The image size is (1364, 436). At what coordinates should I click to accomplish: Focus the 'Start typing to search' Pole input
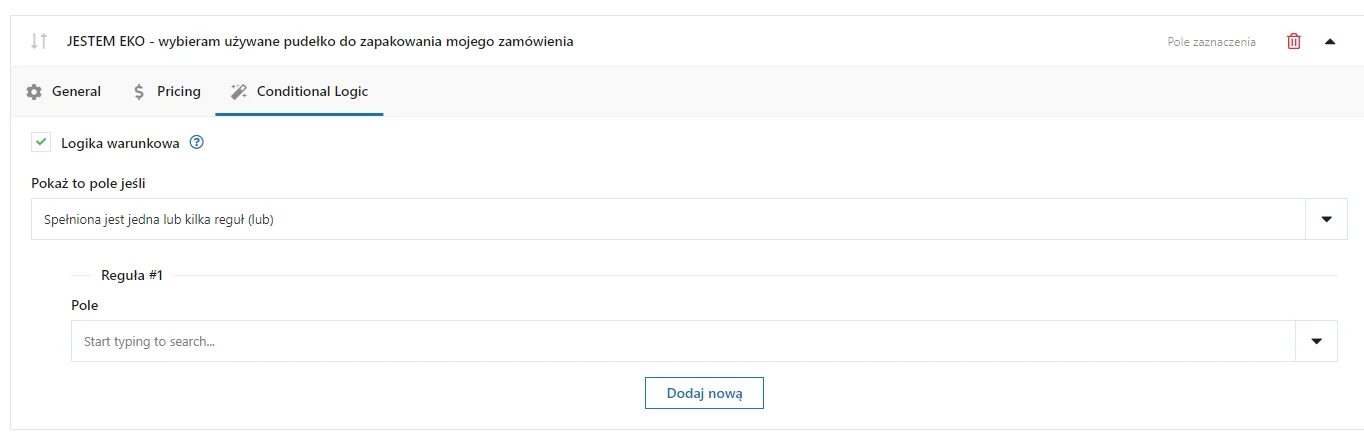pyautogui.click(x=684, y=341)
